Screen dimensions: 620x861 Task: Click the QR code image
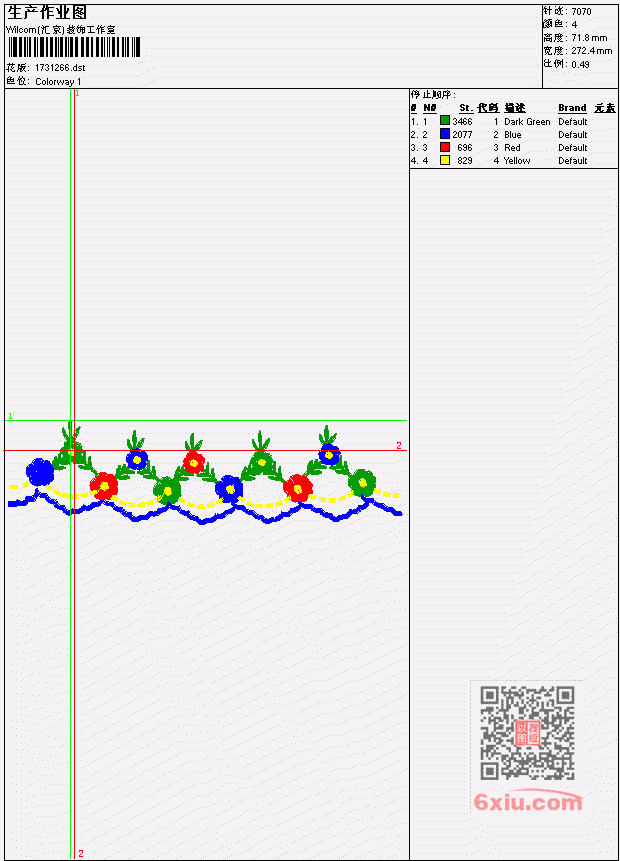click(x=527, y=733)
